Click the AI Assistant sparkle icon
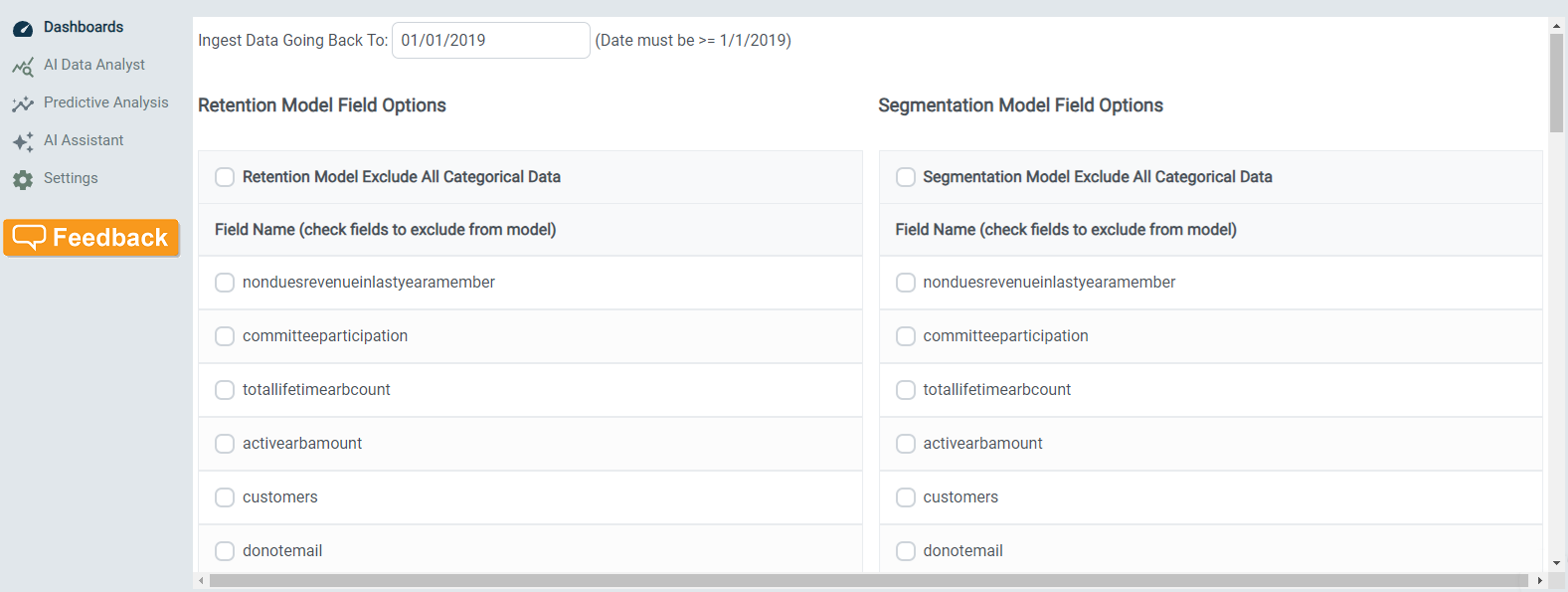 pos(23,142)
